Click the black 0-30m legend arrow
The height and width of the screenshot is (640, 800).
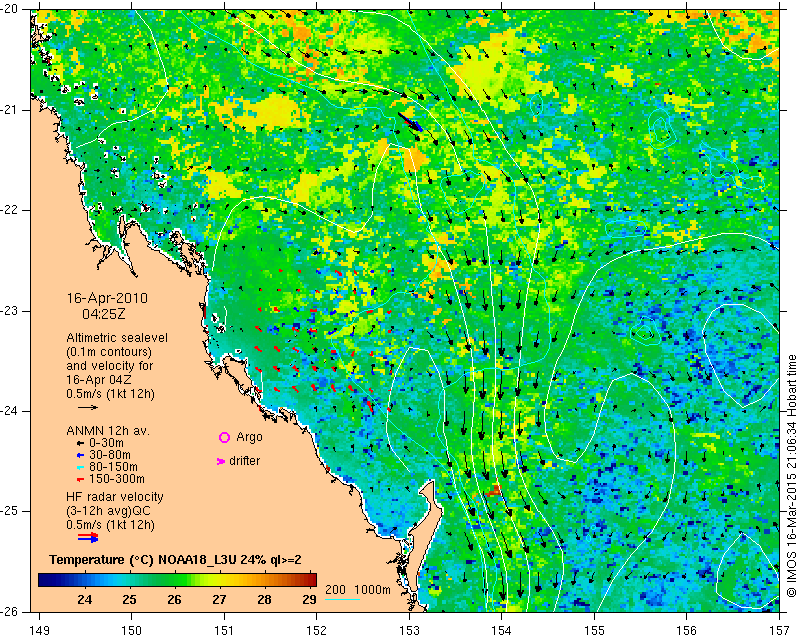80,443
